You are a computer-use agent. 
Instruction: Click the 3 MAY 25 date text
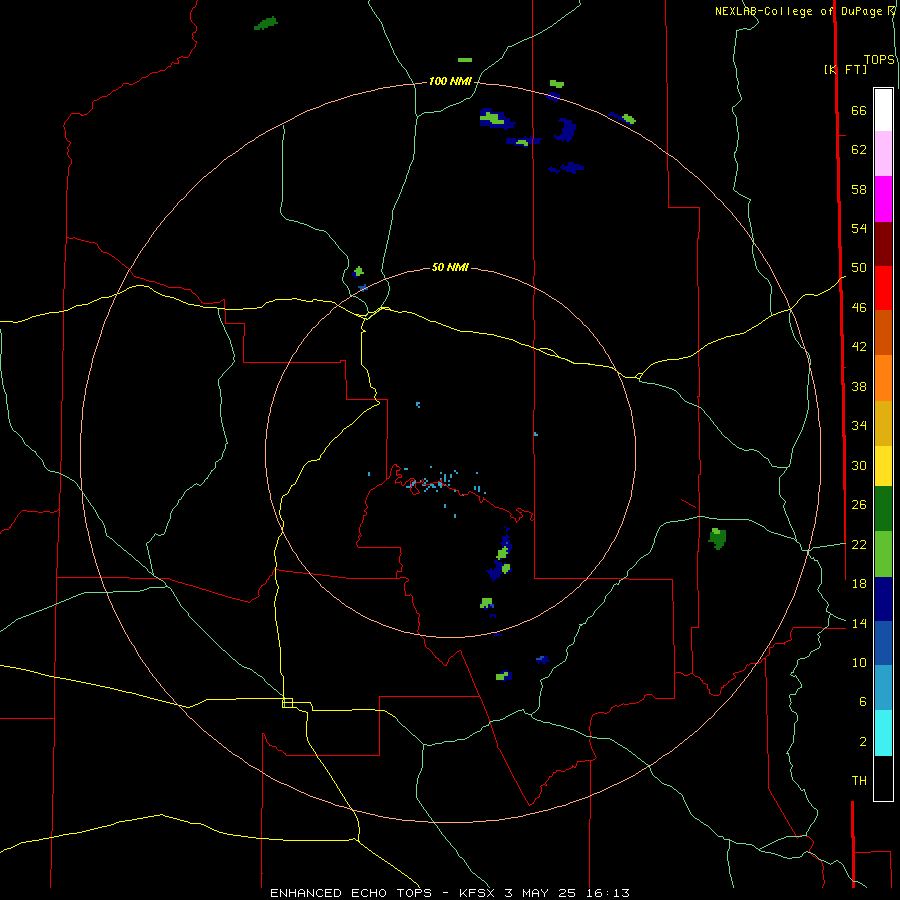point(541,893)
